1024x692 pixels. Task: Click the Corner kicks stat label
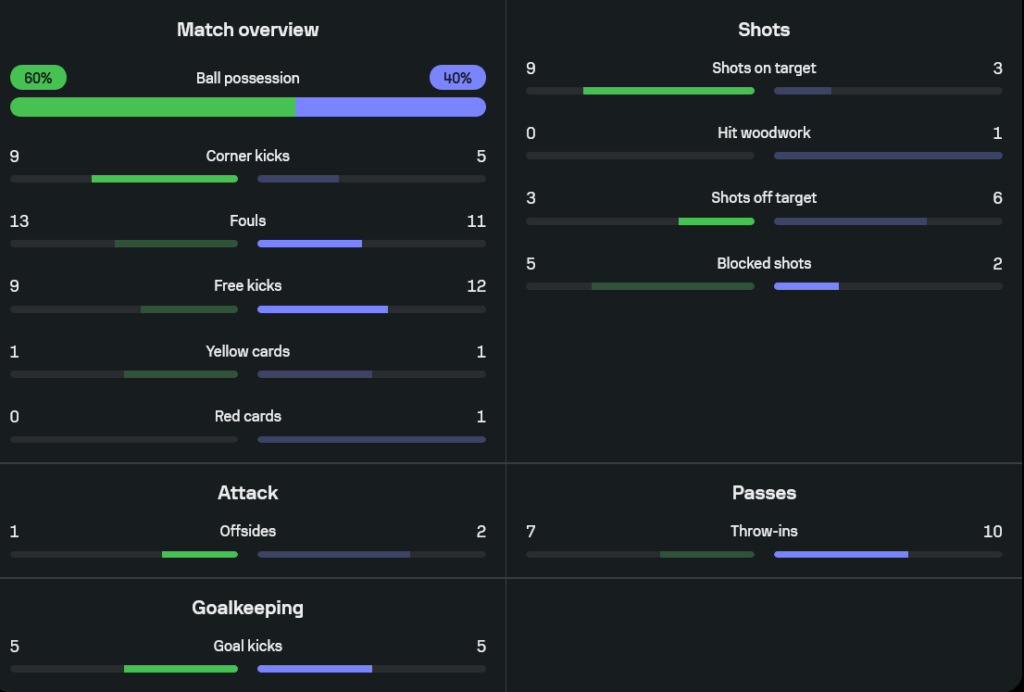248,156
